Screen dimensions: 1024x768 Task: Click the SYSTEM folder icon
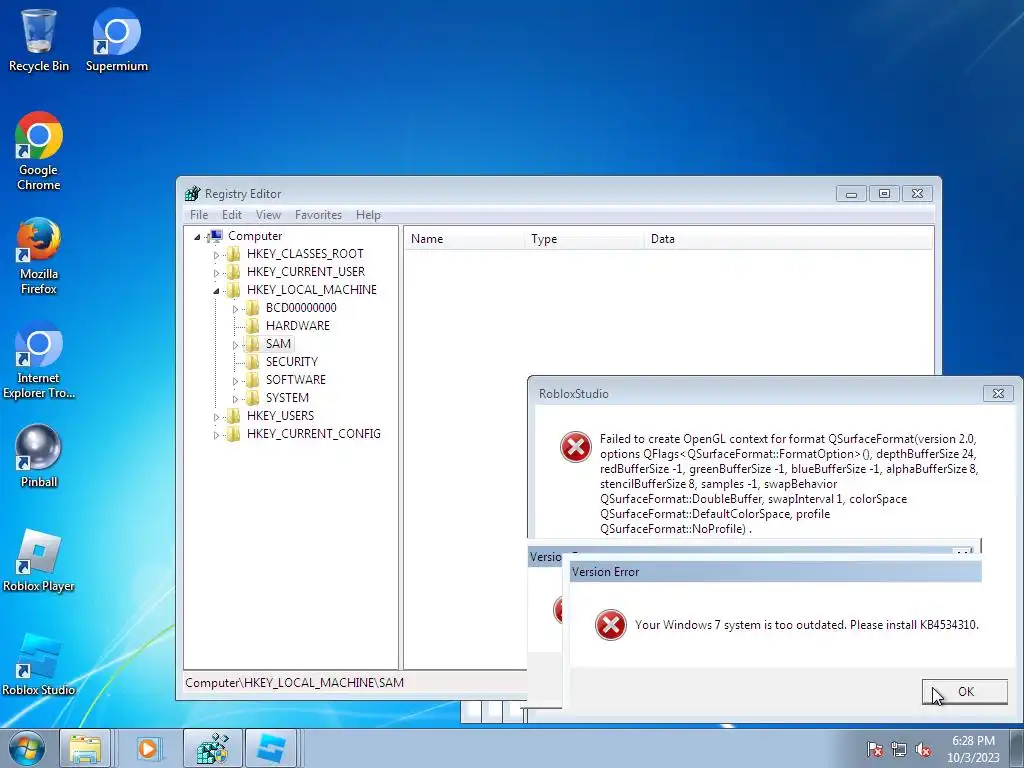click(252, 397)
